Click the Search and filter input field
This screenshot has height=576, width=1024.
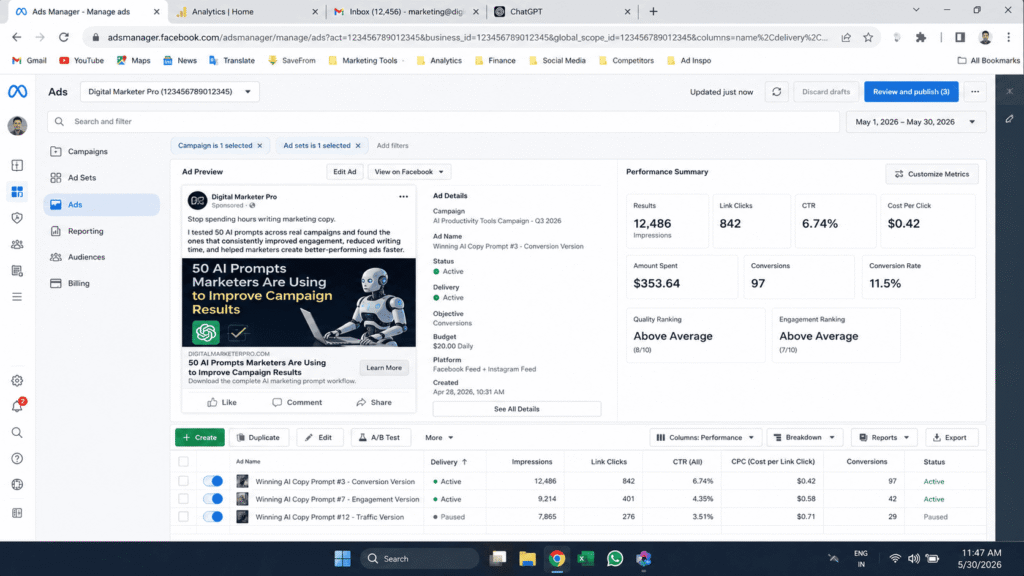pos(443,121)
